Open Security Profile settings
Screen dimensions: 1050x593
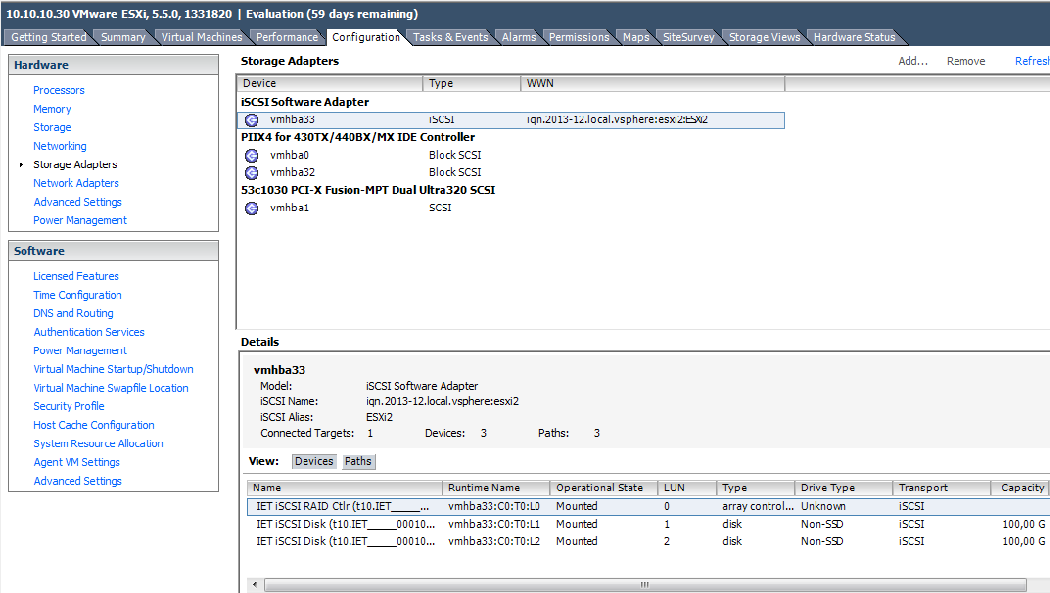[68, 406]
